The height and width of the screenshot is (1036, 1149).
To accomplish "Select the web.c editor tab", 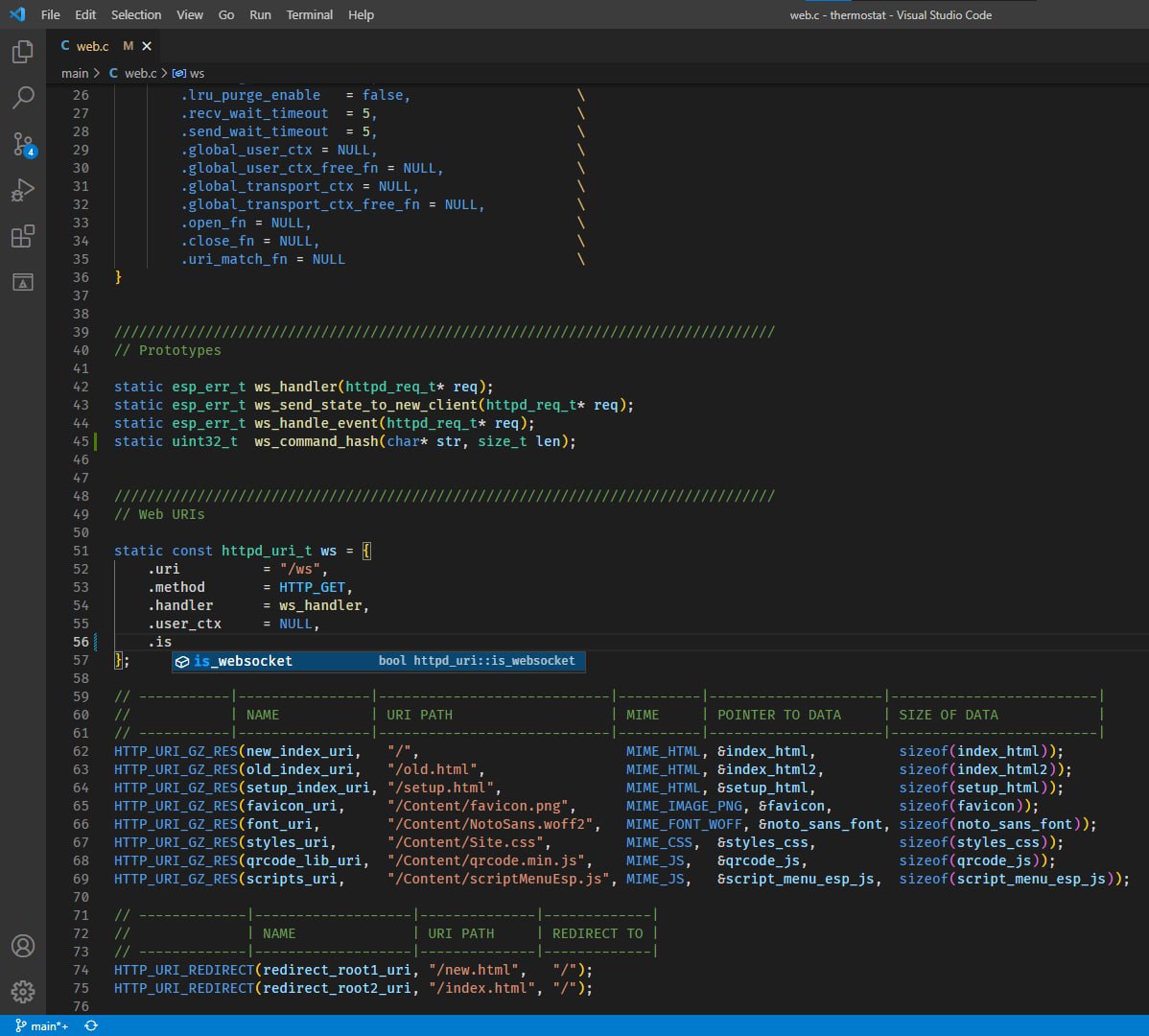I will coord(92,46).
